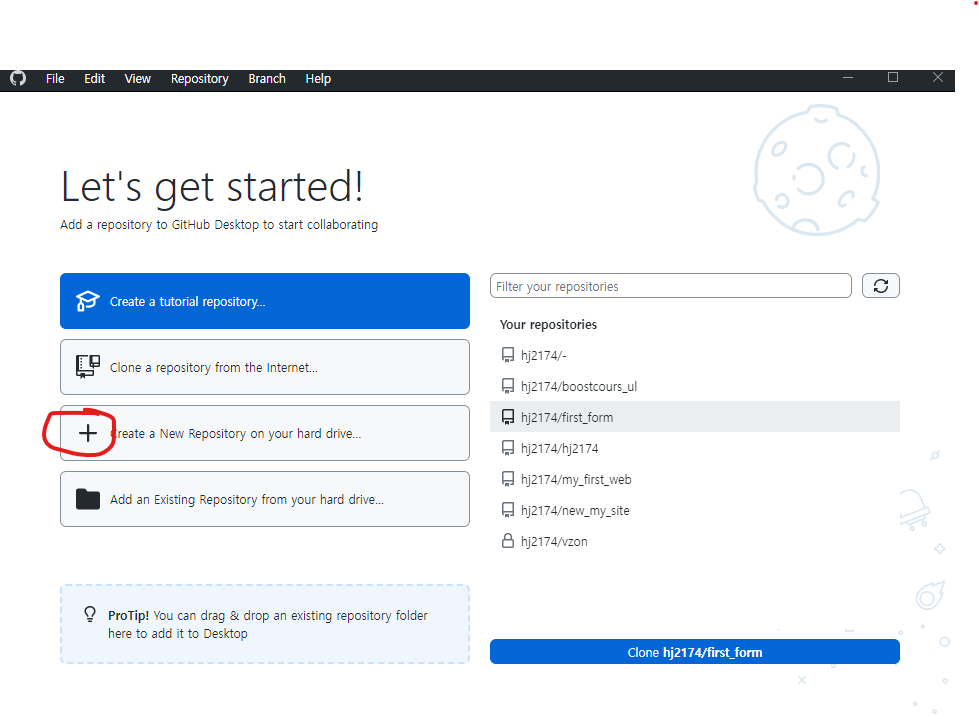
Task: Refresh the repository list
Action: (880, 286)
